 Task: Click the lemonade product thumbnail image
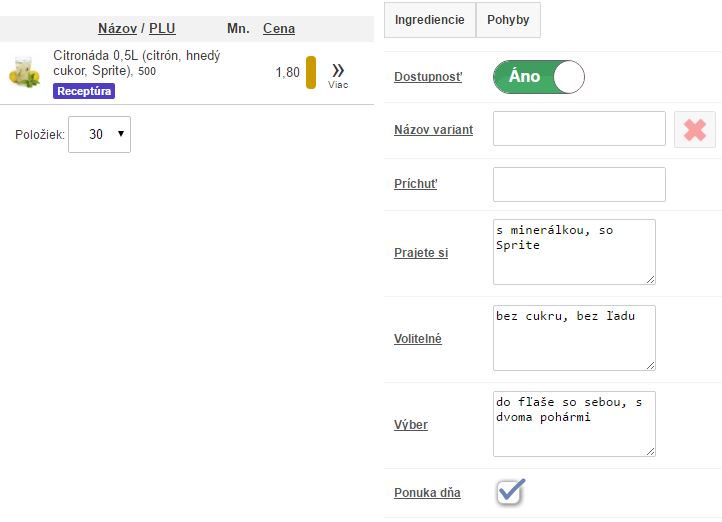pos(24,74)
